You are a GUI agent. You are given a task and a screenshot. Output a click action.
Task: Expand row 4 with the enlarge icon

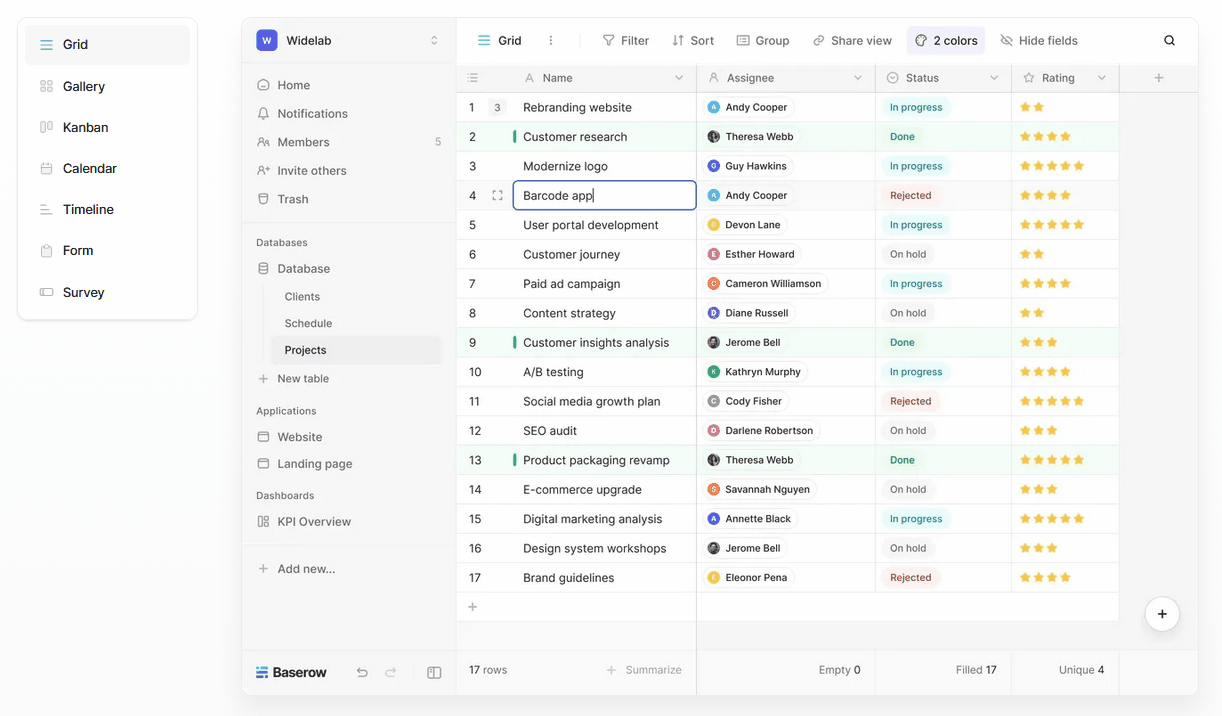[497, 196]
